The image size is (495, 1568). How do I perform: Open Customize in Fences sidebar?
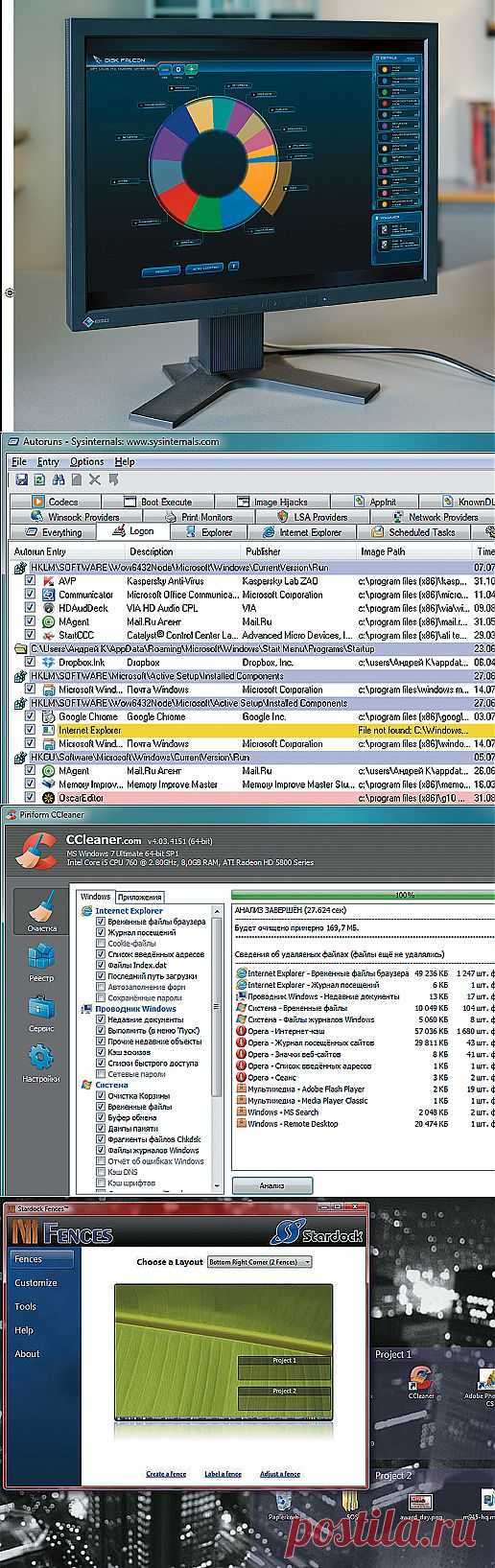[36, 1283]
